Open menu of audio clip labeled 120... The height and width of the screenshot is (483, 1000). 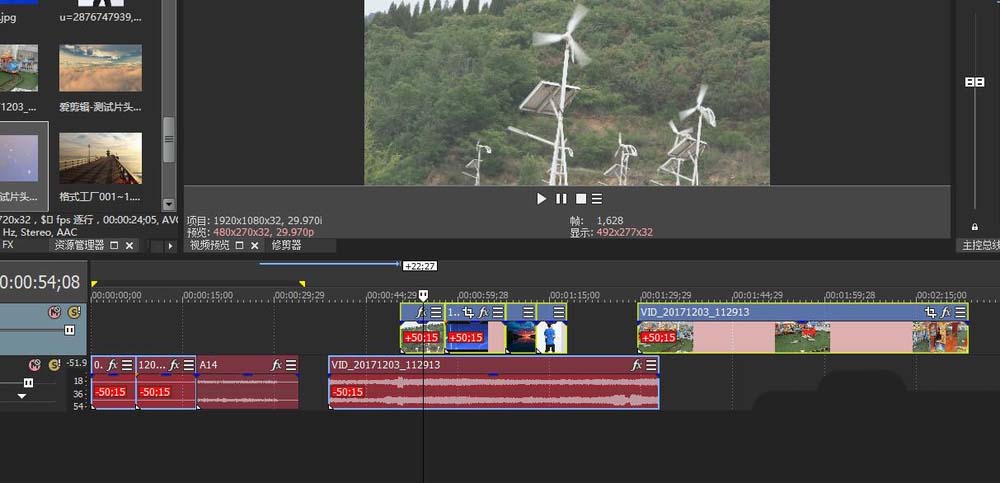[x=188, y=365]
